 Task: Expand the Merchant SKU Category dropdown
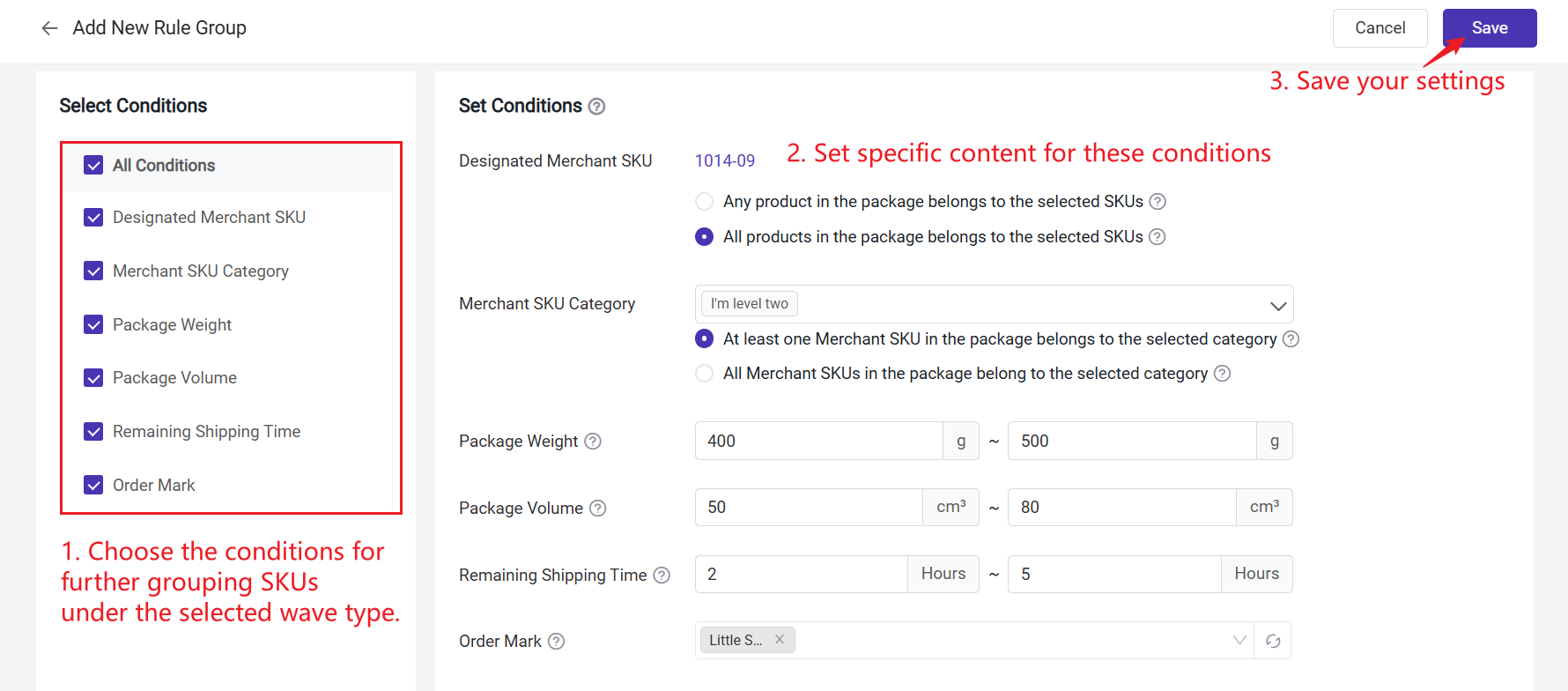tap(1277, 305)
